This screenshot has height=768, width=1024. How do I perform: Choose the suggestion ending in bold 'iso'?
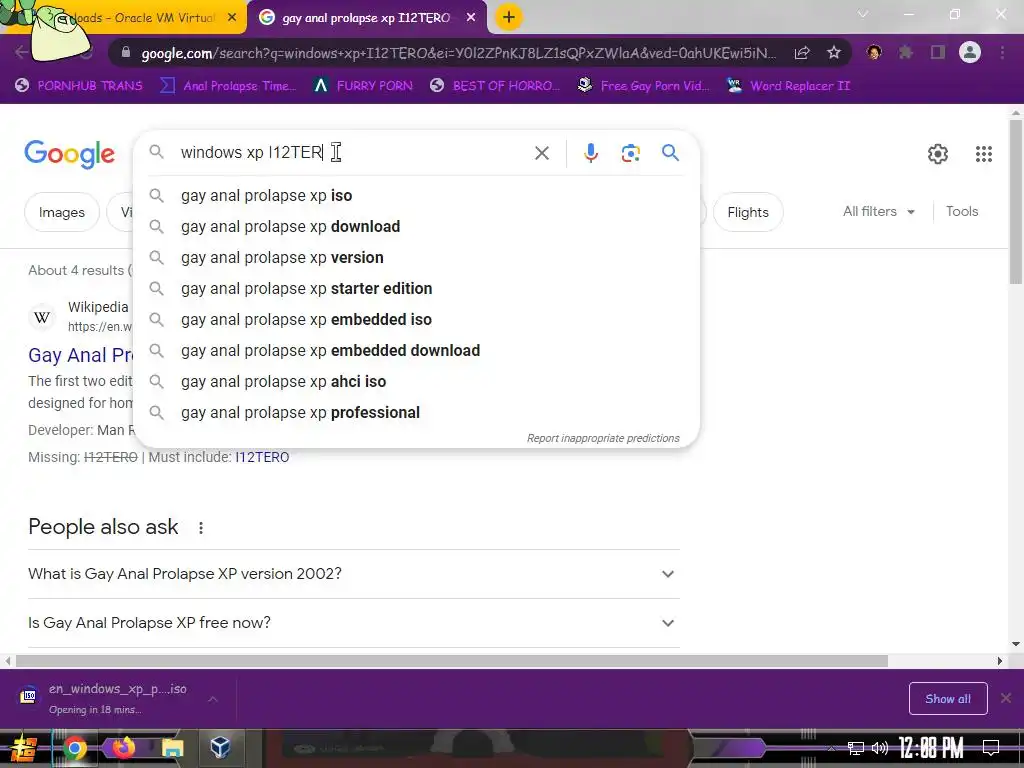[416, 195]
